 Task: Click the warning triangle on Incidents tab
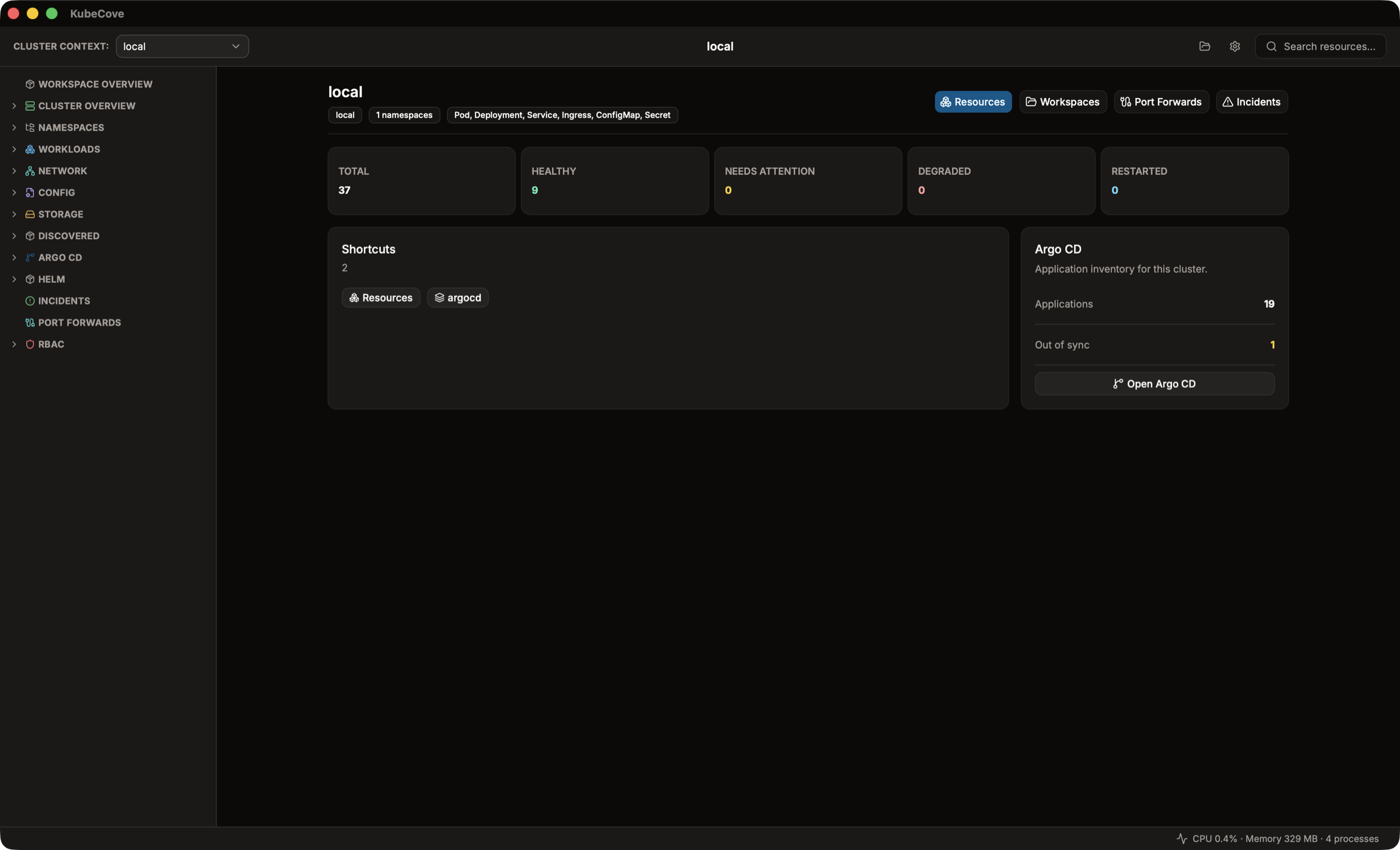pyautogui.click(x=1228, y=102)
